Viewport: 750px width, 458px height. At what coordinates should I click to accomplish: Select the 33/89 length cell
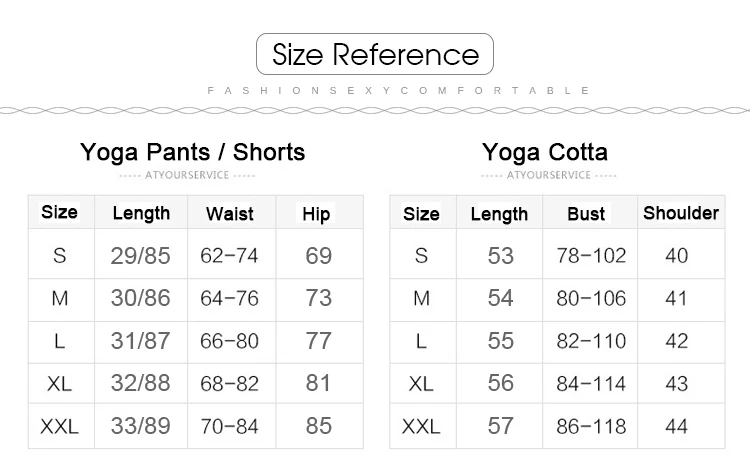(x=140, y=426)
